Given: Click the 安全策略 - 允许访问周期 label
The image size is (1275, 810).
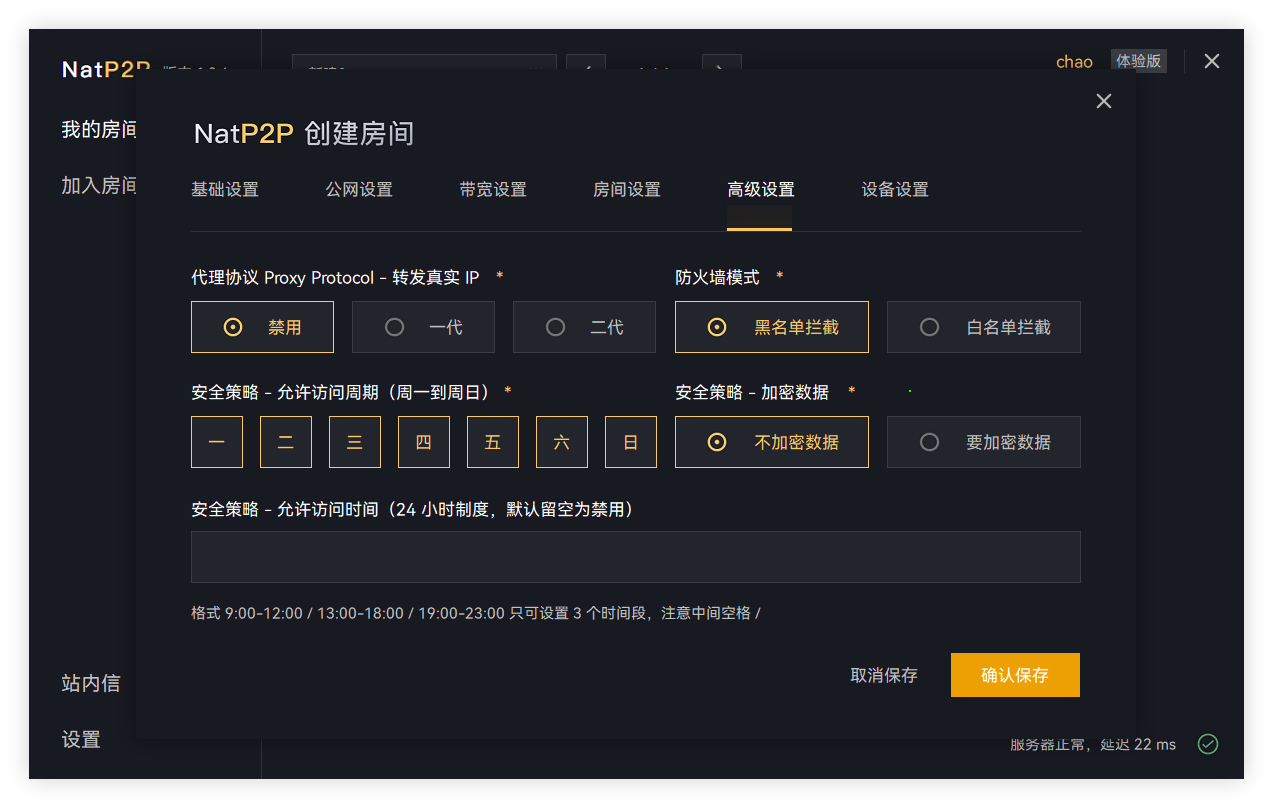Looking at the screenshot, I should coord(340,392).
